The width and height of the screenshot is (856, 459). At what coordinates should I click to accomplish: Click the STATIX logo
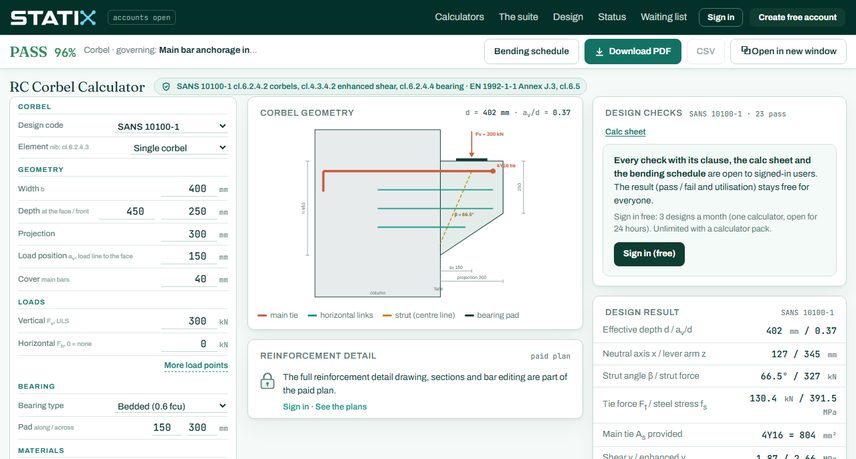tap(53, 17)
